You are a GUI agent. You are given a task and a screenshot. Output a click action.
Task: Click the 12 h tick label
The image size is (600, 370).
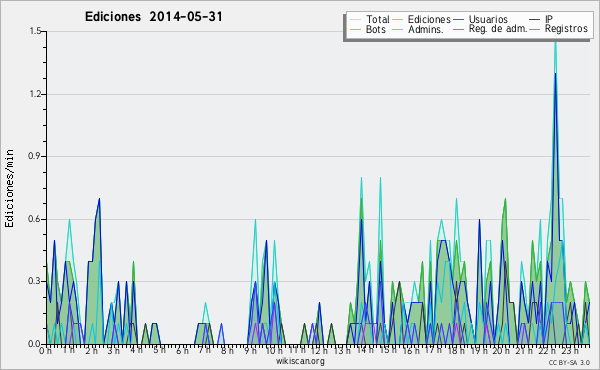click(317, 350)
